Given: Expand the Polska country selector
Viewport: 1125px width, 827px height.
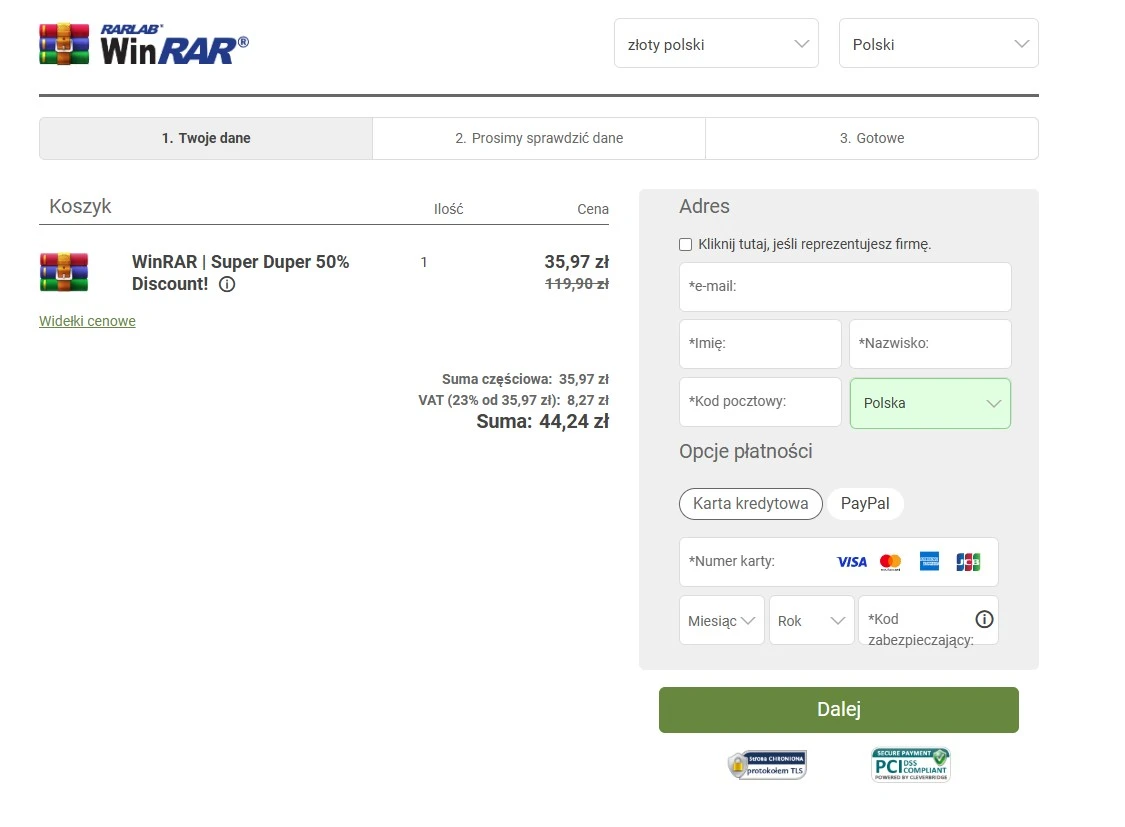Looking at the screenshot, I should (x=930, y=402).
